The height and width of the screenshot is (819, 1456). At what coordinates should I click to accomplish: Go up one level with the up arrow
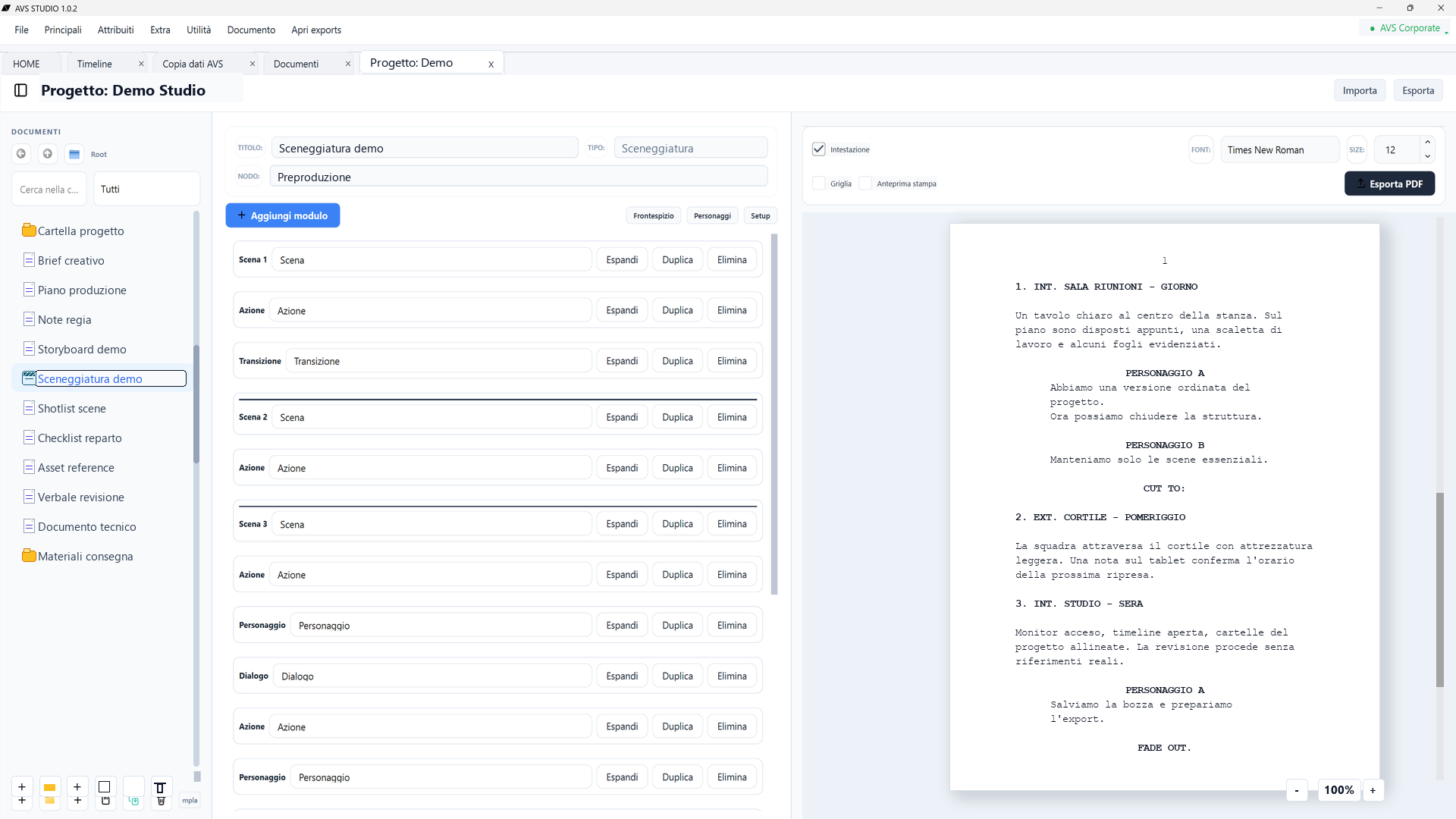(48, 154)
